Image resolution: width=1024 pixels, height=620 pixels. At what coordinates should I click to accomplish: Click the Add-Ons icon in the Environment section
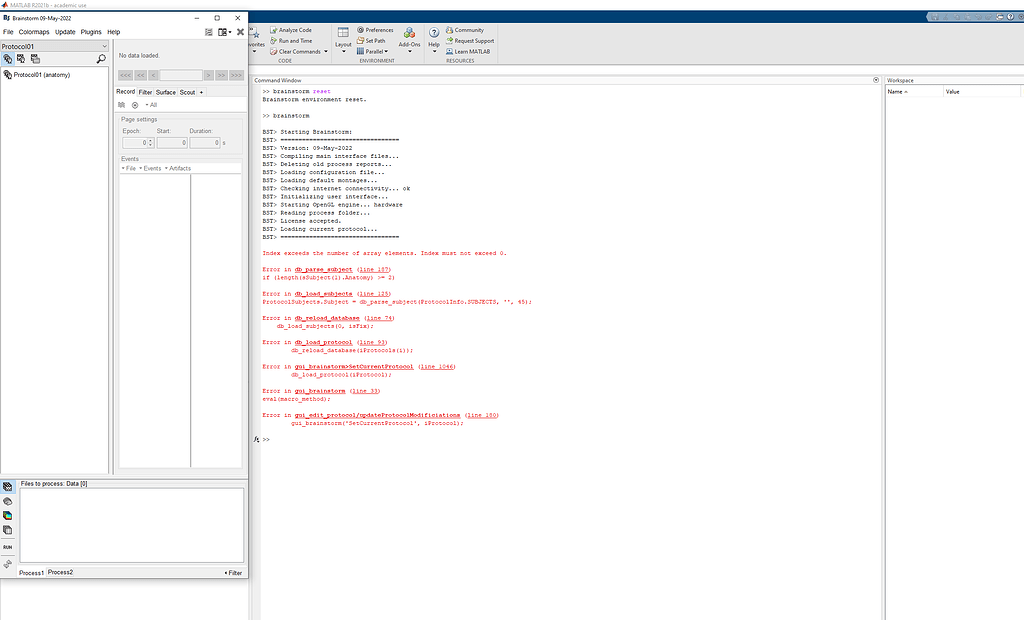(408, 38)
